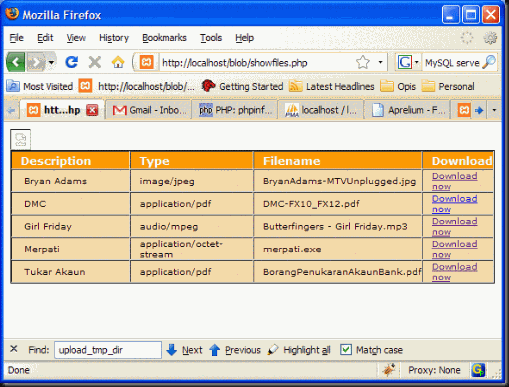
Task: Download the Girl Friday file
Action: 454,226
